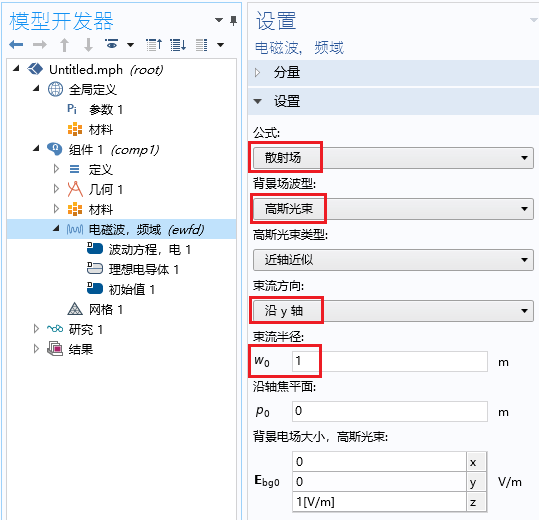Click the Ebg0 y component field
This screenshot has width=539, height=520.
click(x=380, y=482)
